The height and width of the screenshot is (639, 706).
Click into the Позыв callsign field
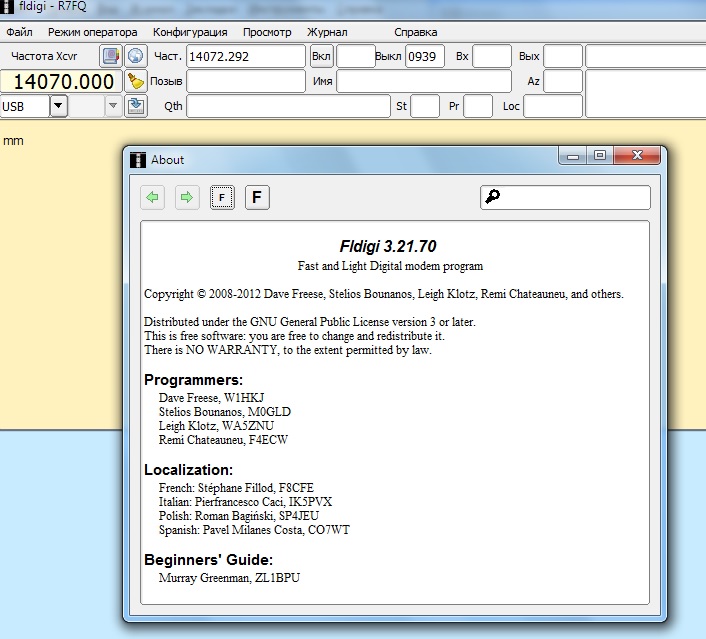click(x=245, y=81)
